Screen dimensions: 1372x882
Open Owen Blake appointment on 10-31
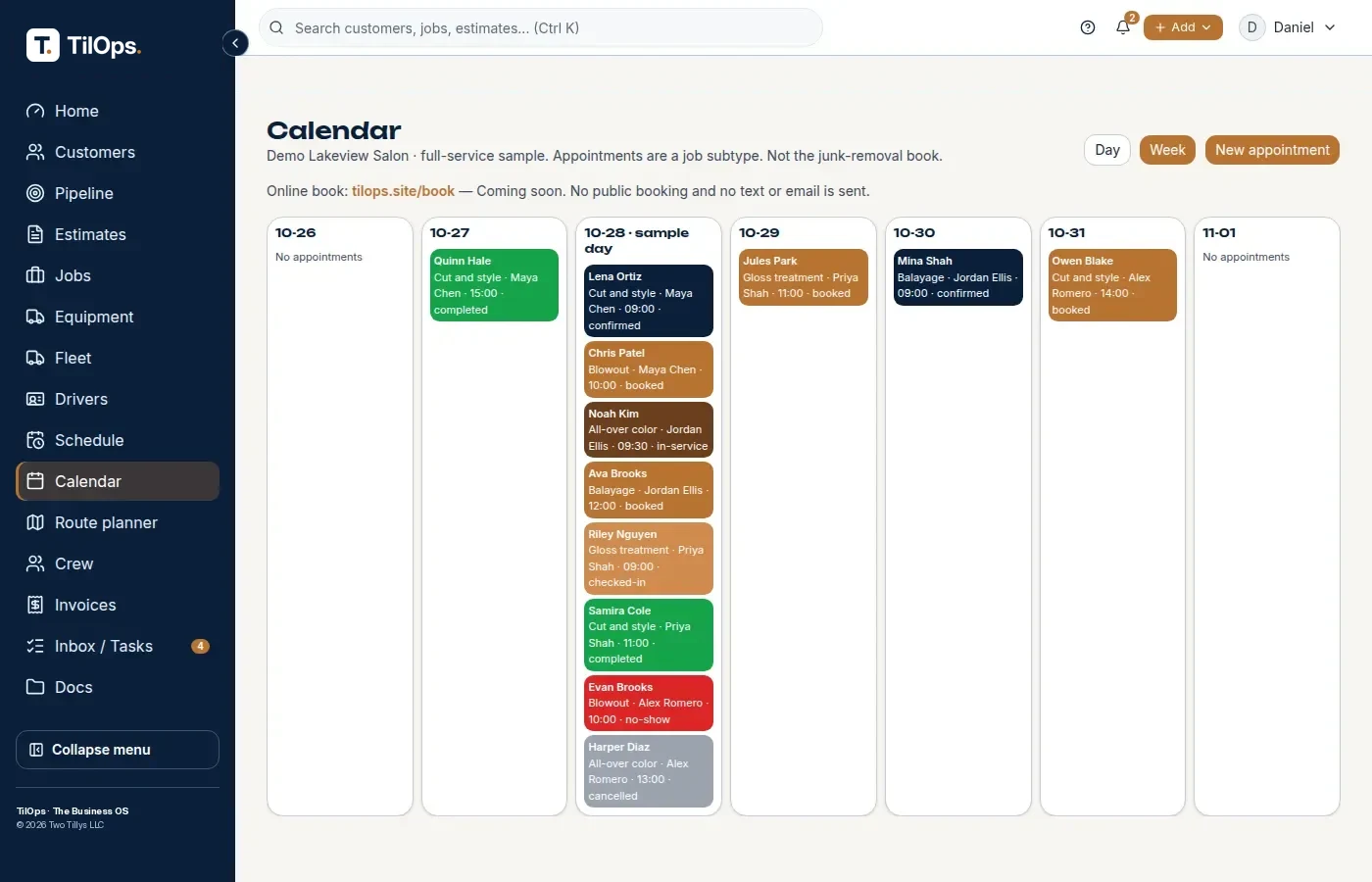[x=1112, y=285]
